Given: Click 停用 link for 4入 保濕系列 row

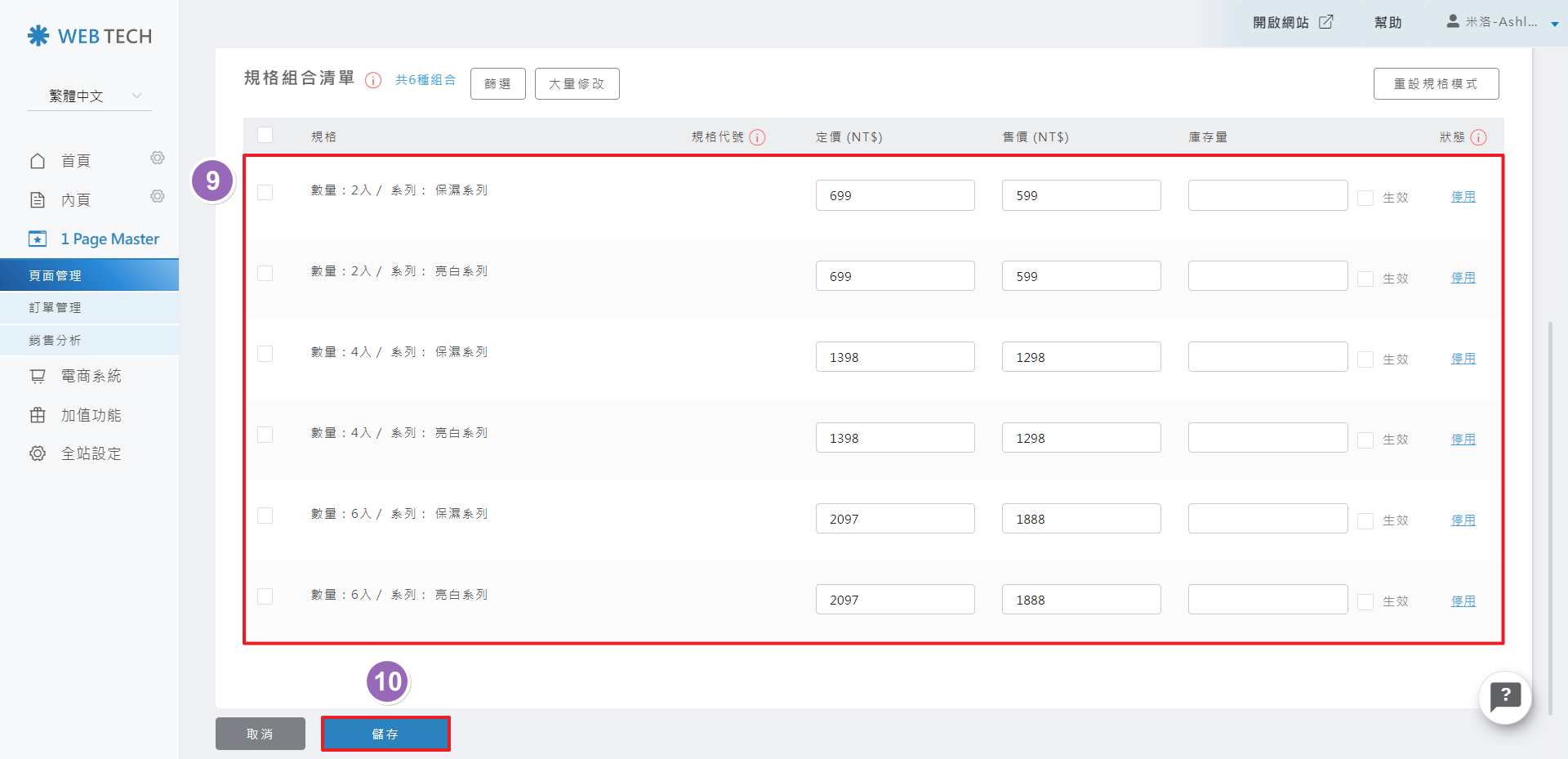Looking at the screenshot, I should click(1463, 359).
